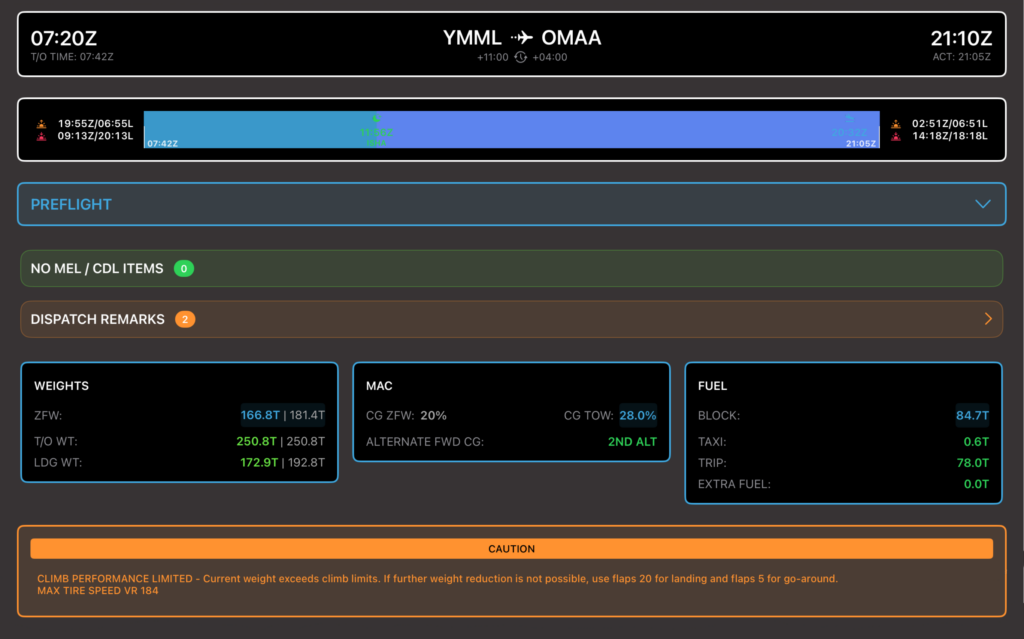Click the sunset icon beside 09:13Z/20:13L

point(41,136)
